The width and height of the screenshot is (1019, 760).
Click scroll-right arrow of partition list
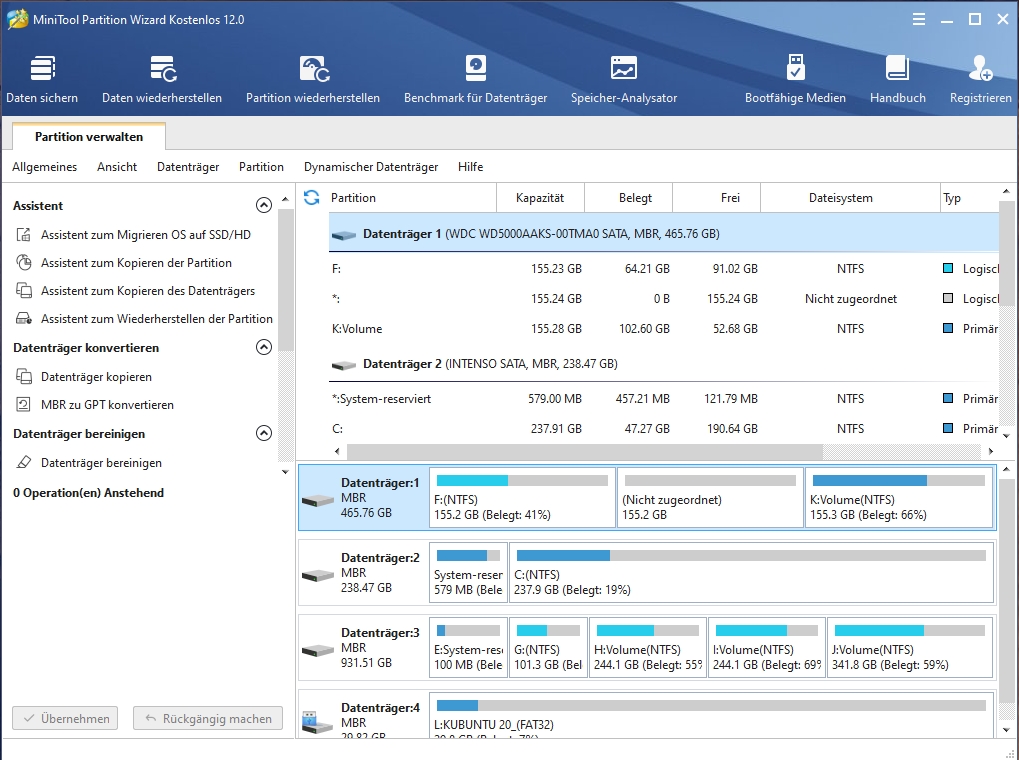pyautogui.click(x=990, y=451)
